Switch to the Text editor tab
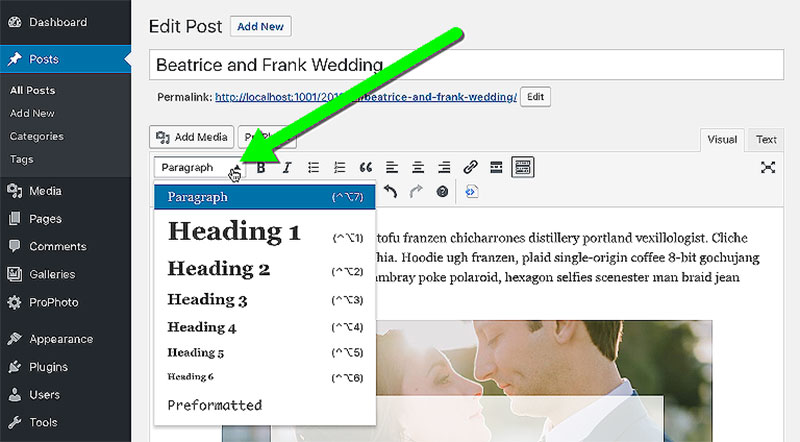The image size is (800, 442). point(766,139)
